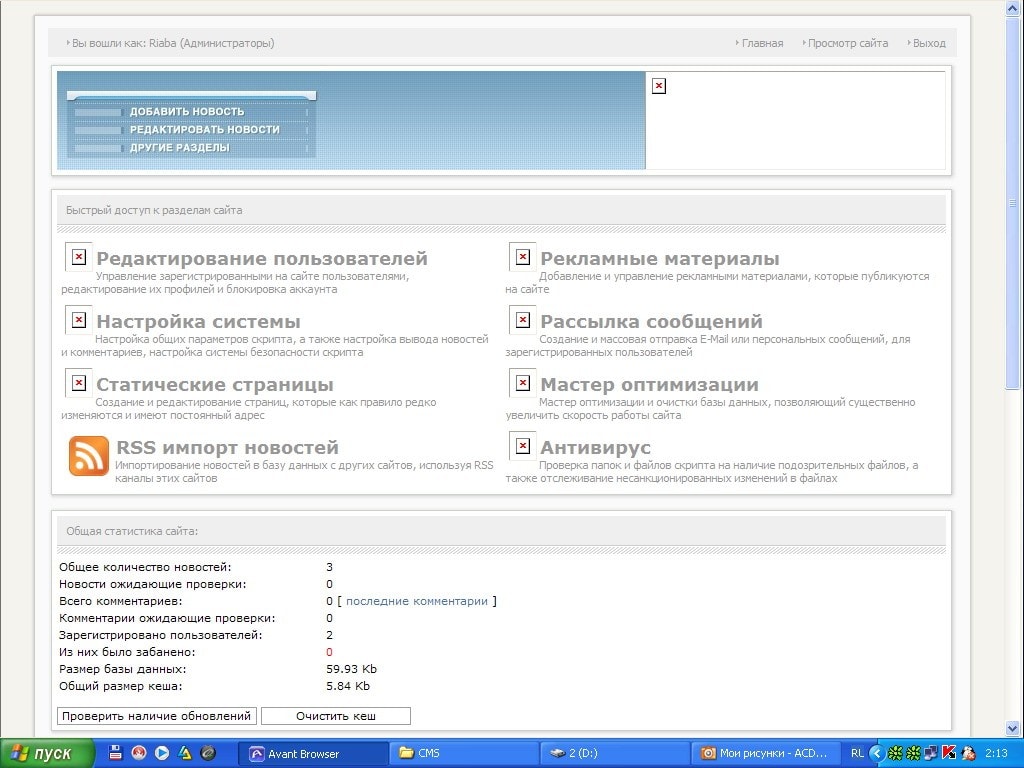Click the Рассылка сообщений section icon
Screen dimensions: 1024x768
coord(522,320)
